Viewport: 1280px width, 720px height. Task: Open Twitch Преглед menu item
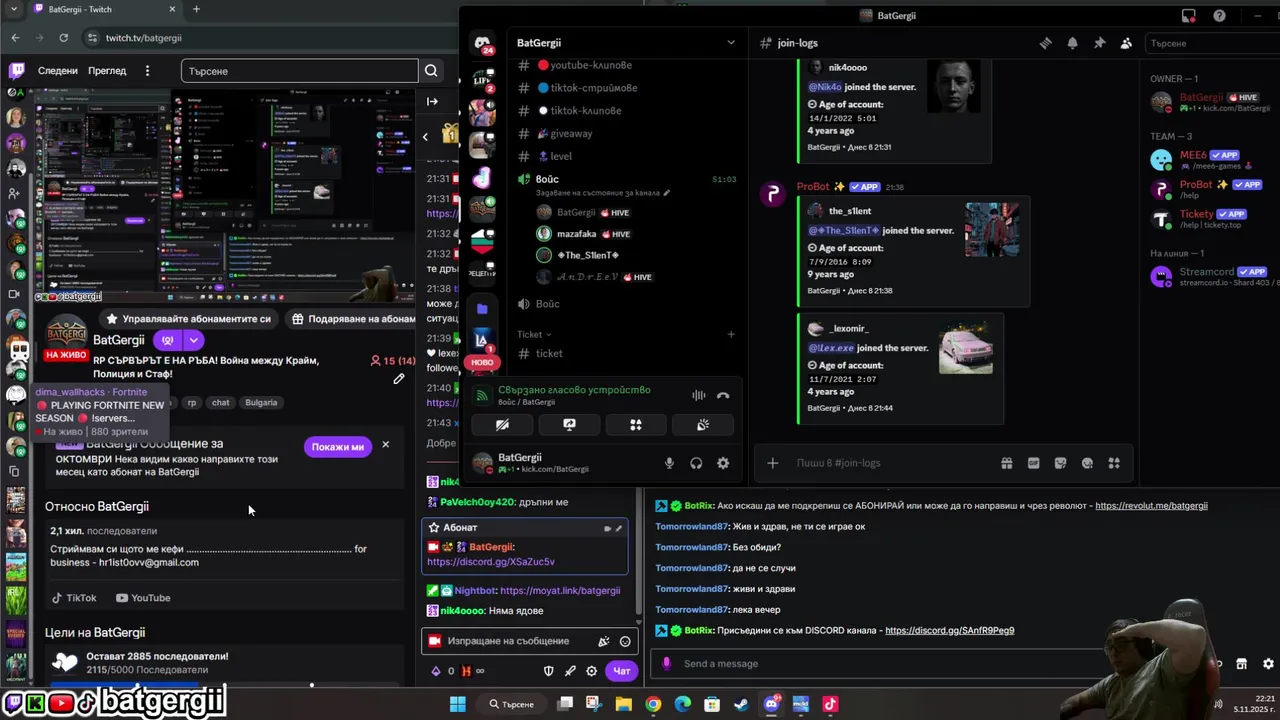[x=107, y=71]
